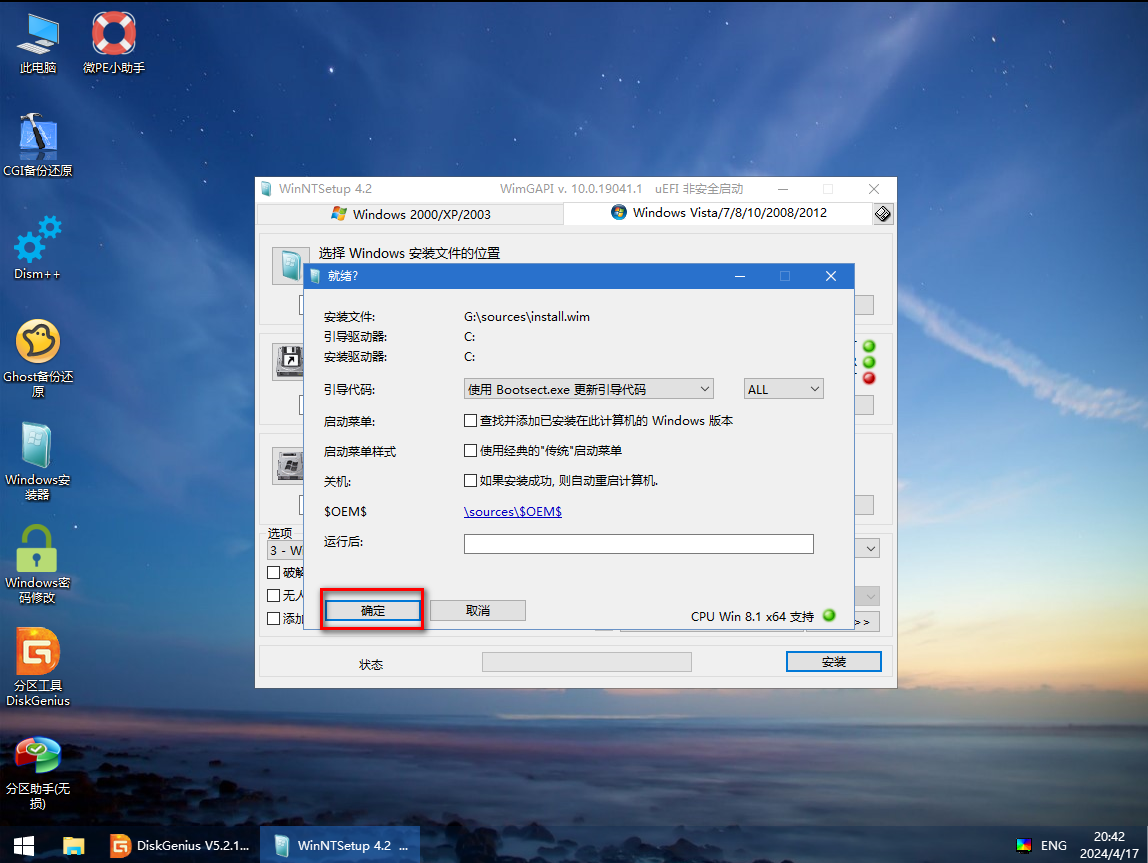Click the WinNTSetup title bar app icon
The width and height of the screenshot is (1148, 863).
[x=266, y=189]
